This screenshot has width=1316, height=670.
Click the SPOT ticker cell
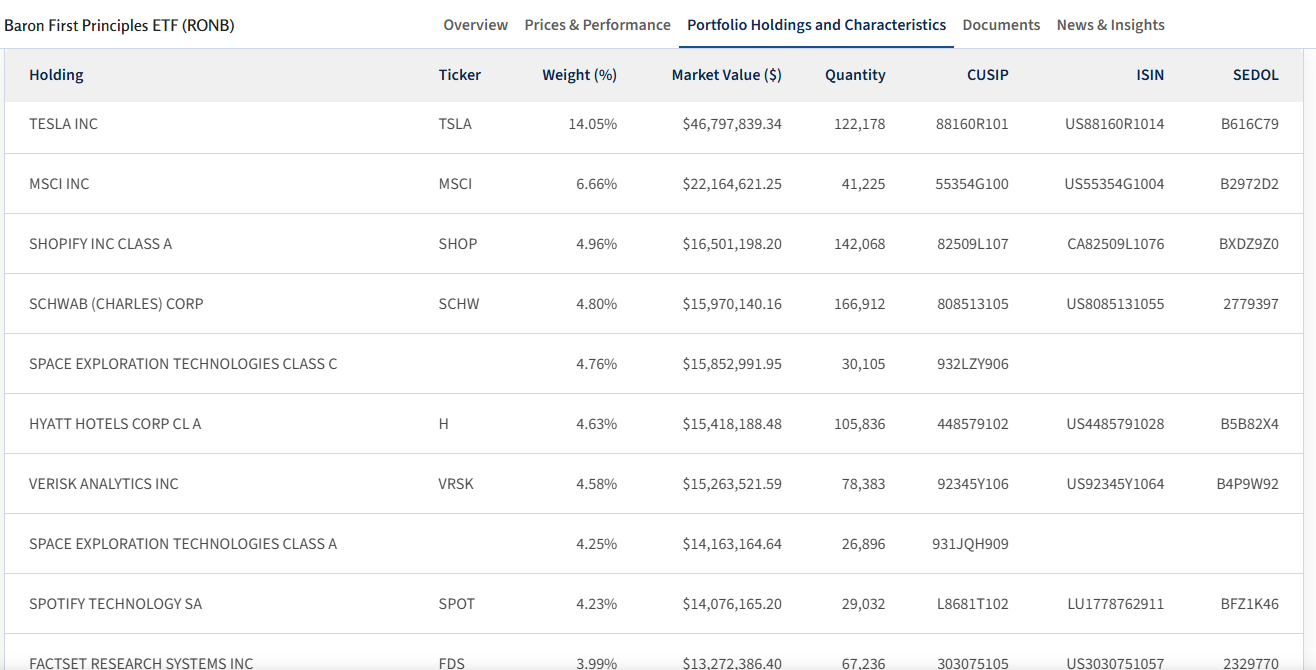pos(457,604)
